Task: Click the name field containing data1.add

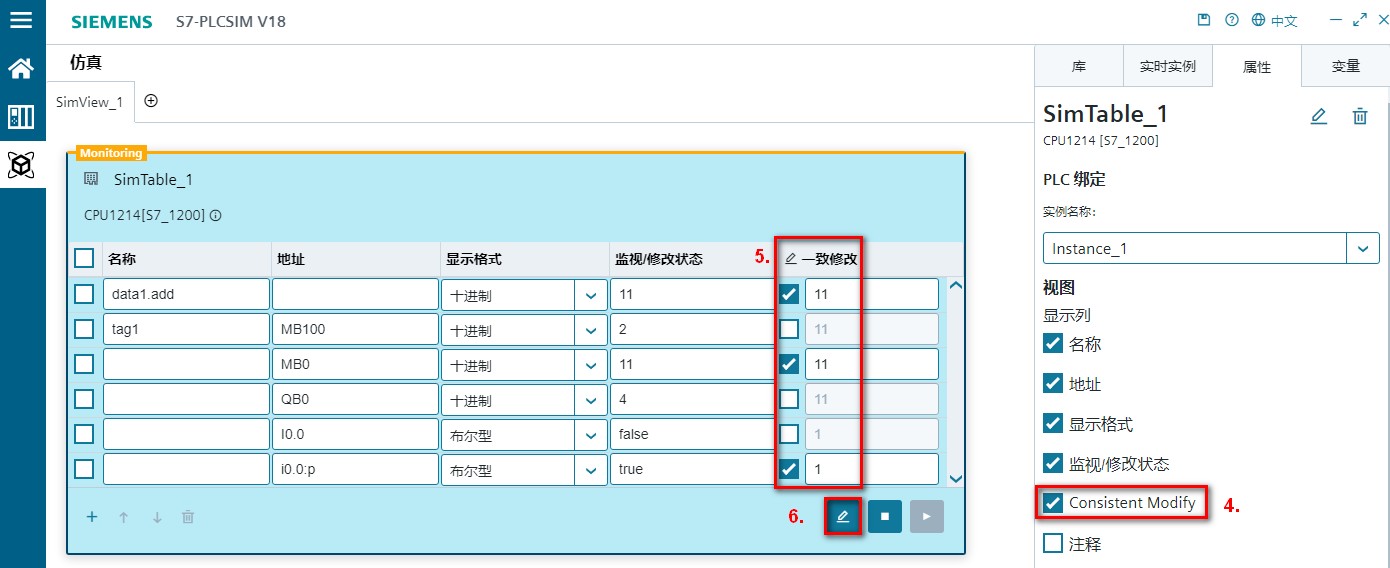Action: pos(186,294)
